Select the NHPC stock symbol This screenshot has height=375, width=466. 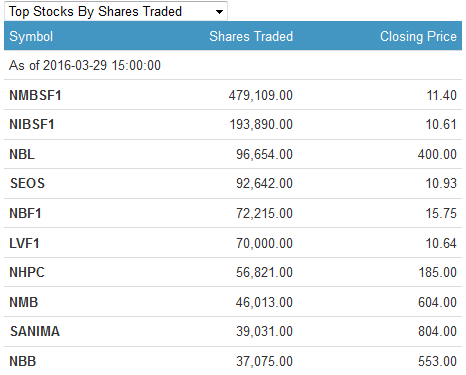tap(27, 272)
